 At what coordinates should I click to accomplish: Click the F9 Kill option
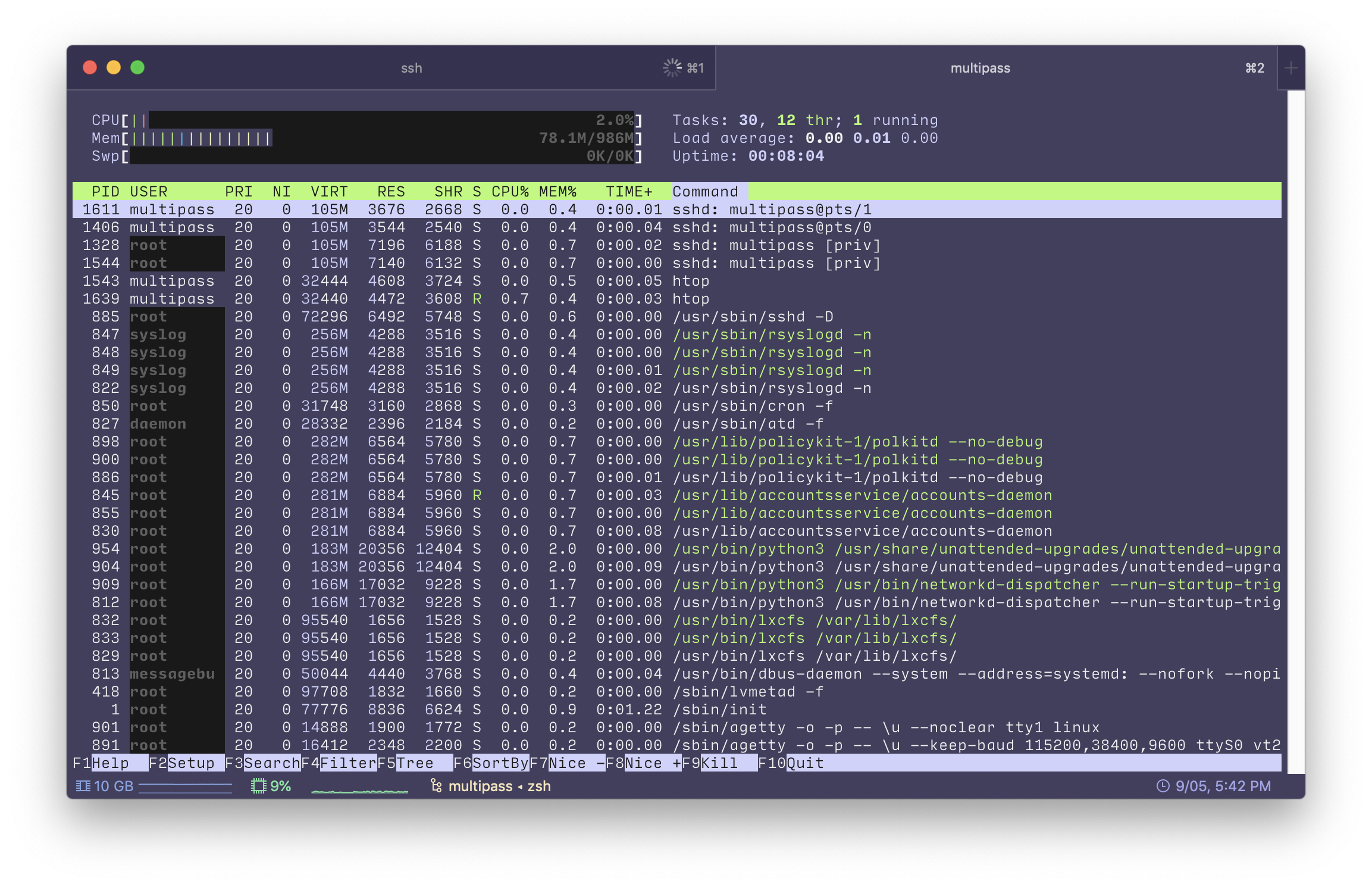click(x=719, y=763)
